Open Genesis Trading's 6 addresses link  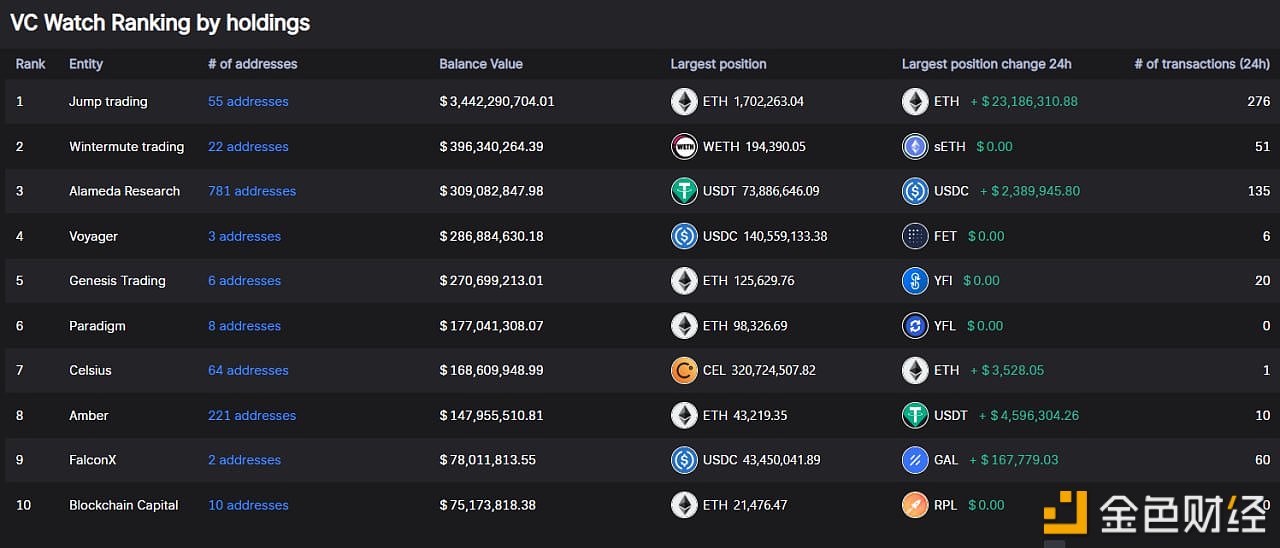[x=244, y=281]
